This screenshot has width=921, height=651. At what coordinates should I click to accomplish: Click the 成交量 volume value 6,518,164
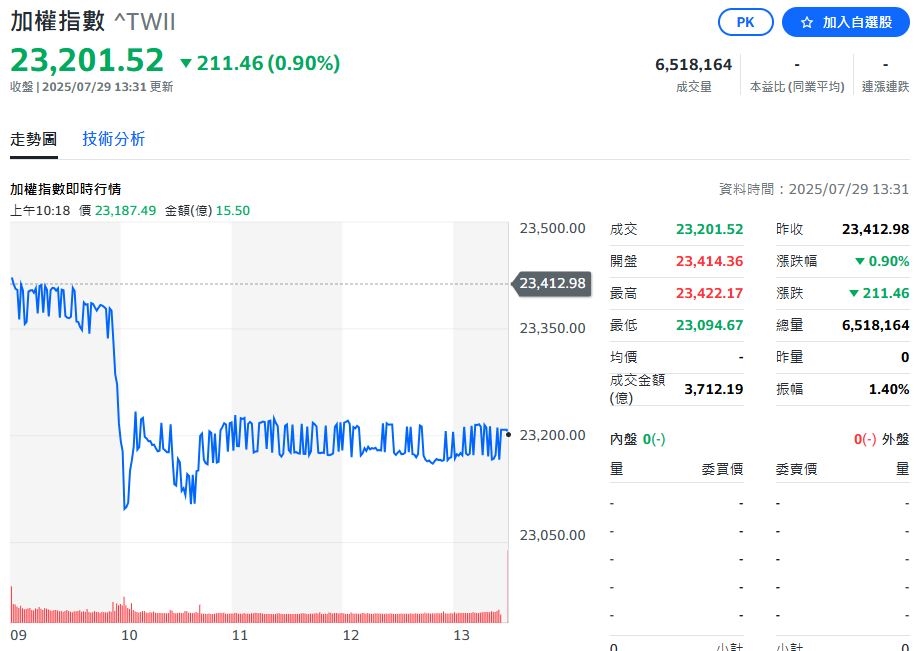pyautogui.click(x=692, y=63)
